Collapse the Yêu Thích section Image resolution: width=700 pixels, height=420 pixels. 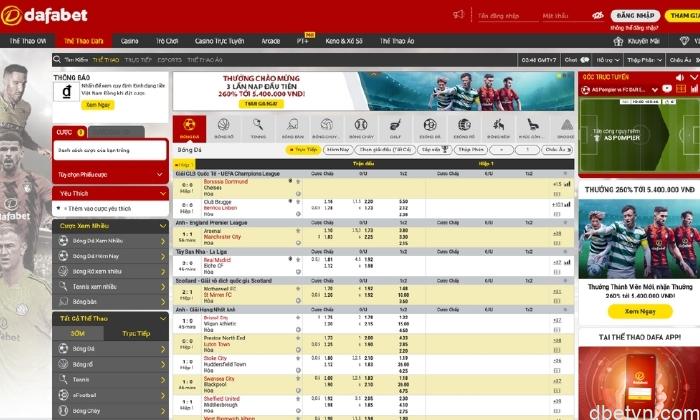(163, 193)
